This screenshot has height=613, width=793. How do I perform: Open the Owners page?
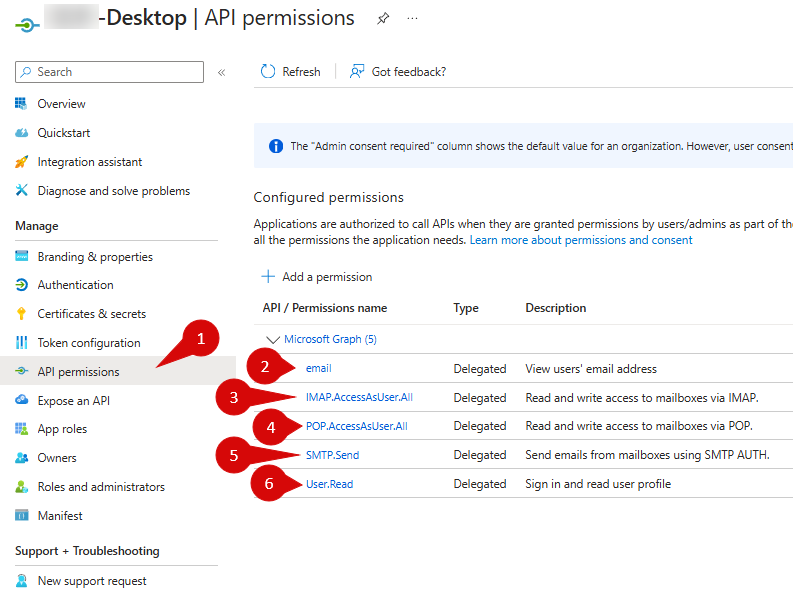point(57,458)
